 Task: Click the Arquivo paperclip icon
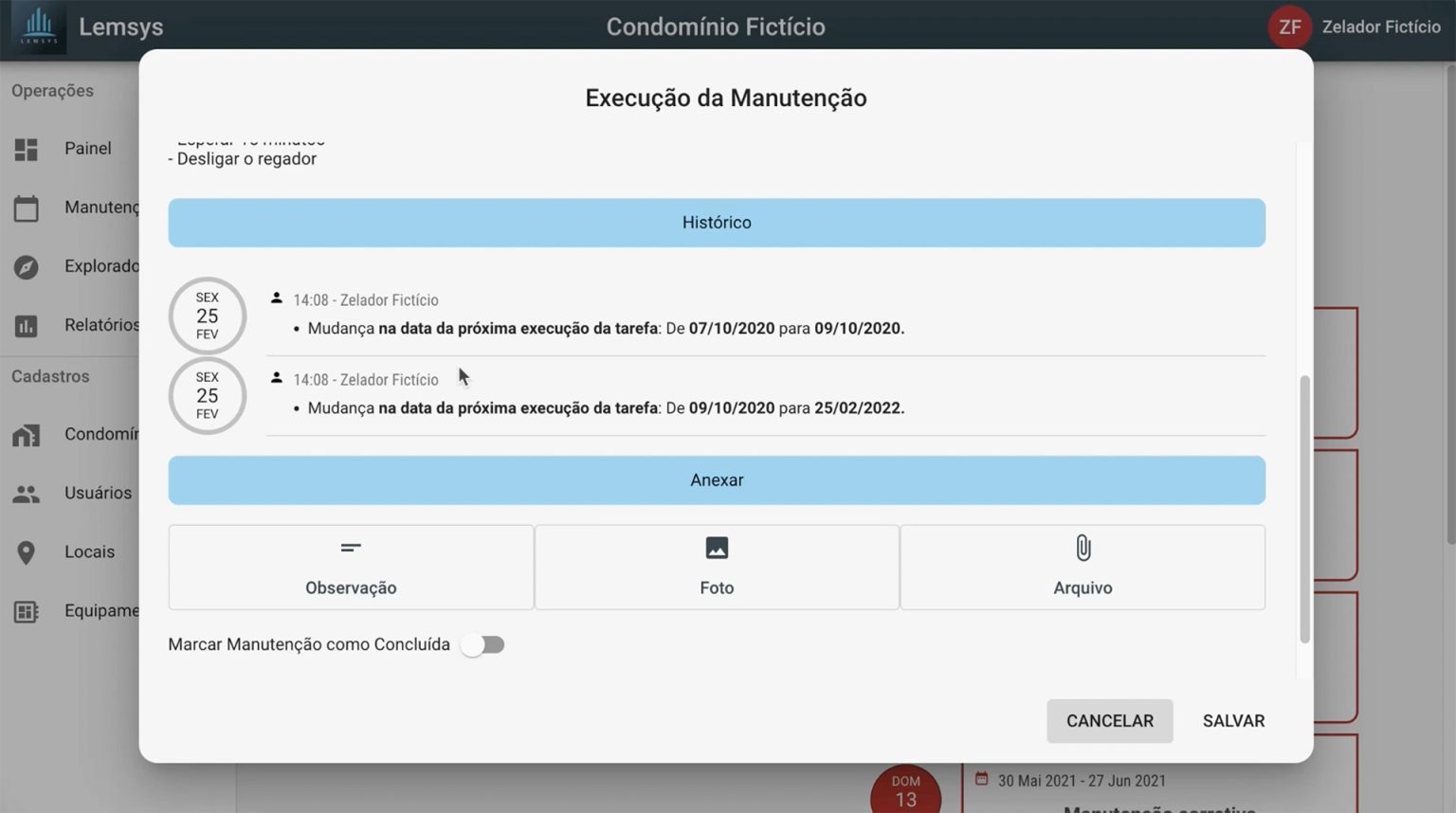click(1083, 548)
